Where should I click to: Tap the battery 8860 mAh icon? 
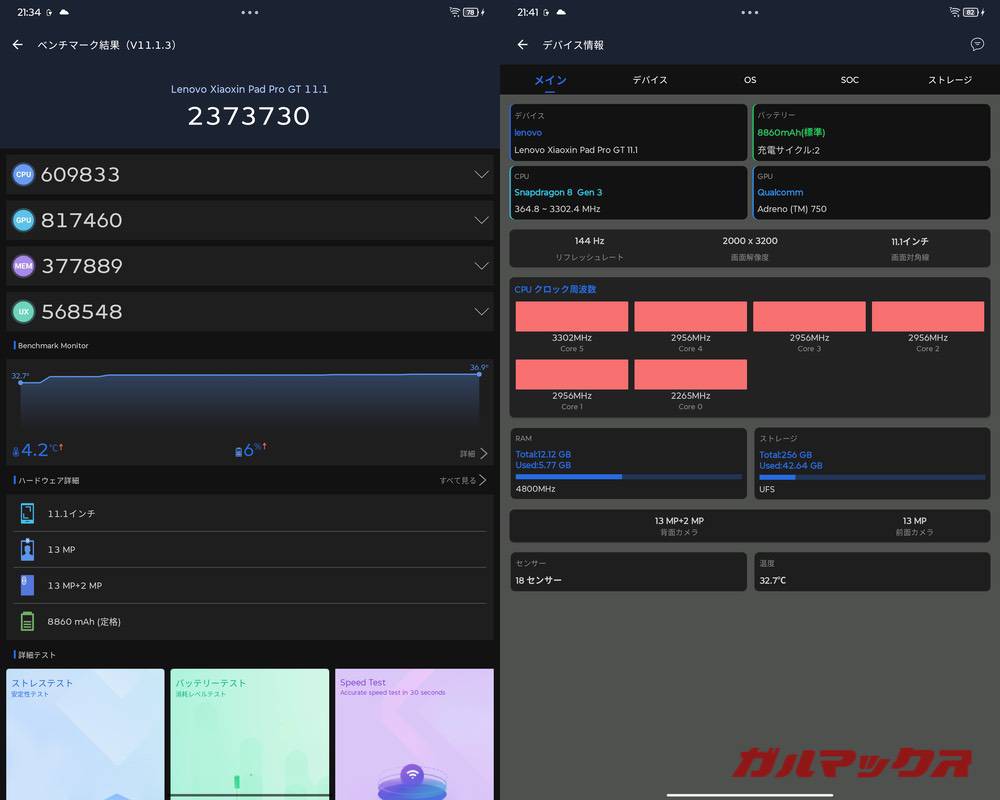[27, 621]
